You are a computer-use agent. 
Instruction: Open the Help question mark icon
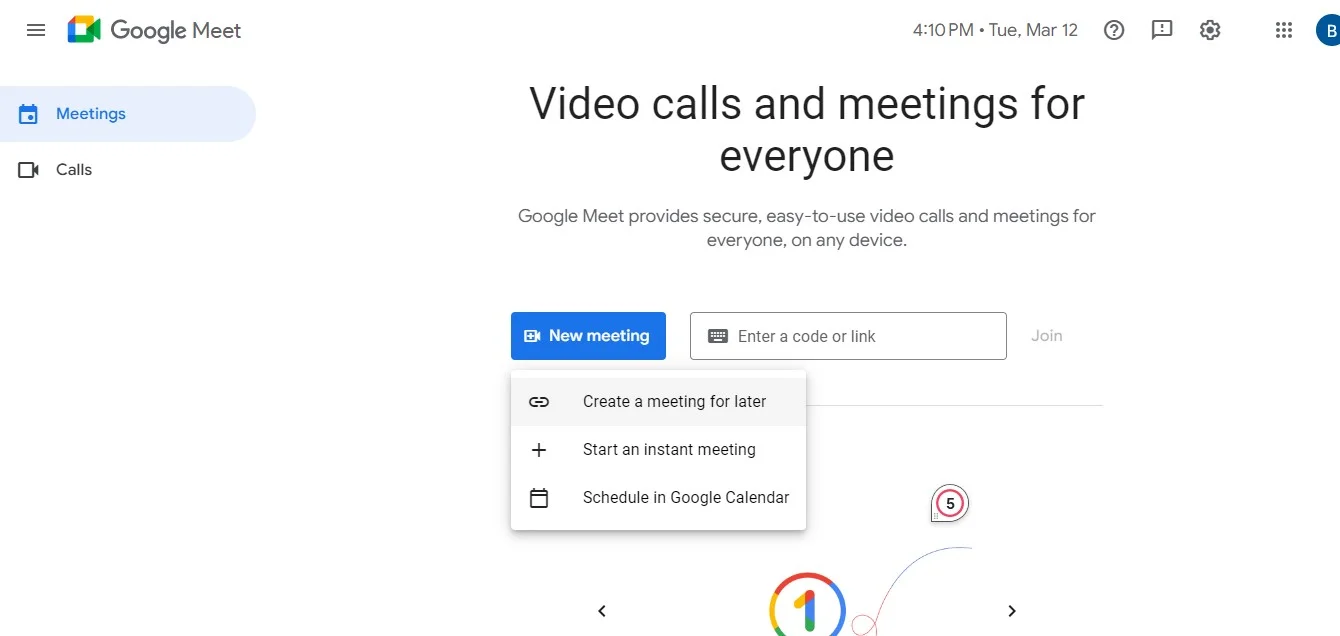tap(1114, 30)
